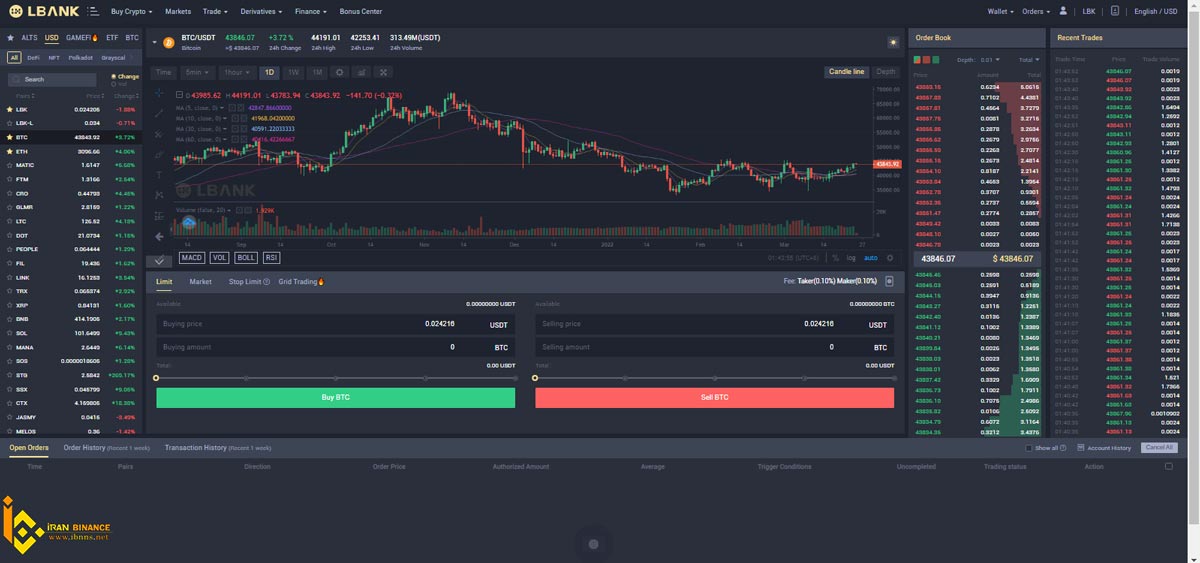Image resolution: width=1200 pixels, height=563 pixels.
Task: Click the buy amount percentage slider handle
Action: pos(156,378)
